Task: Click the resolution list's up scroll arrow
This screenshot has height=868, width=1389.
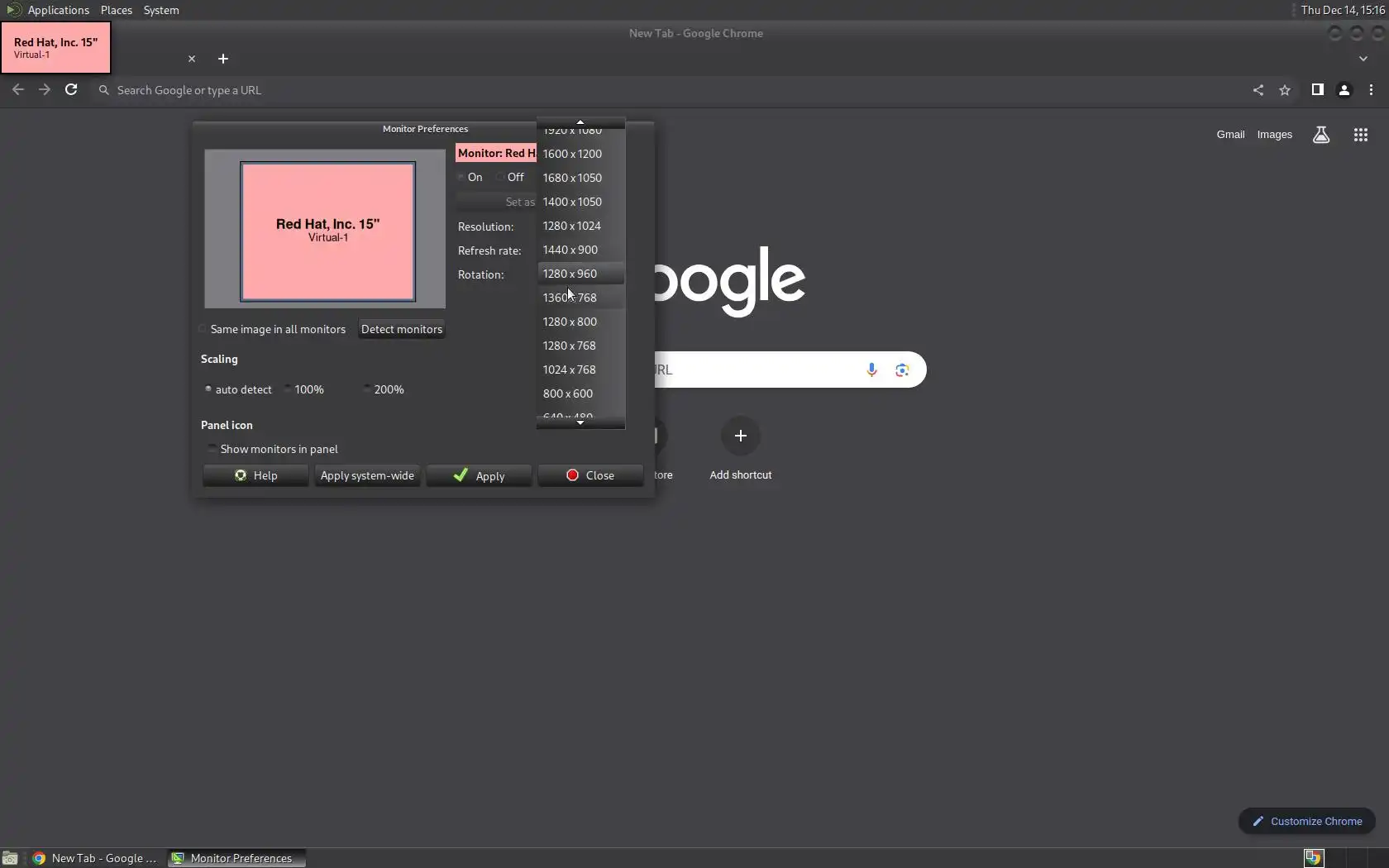Action: click(x=580, y=122)
